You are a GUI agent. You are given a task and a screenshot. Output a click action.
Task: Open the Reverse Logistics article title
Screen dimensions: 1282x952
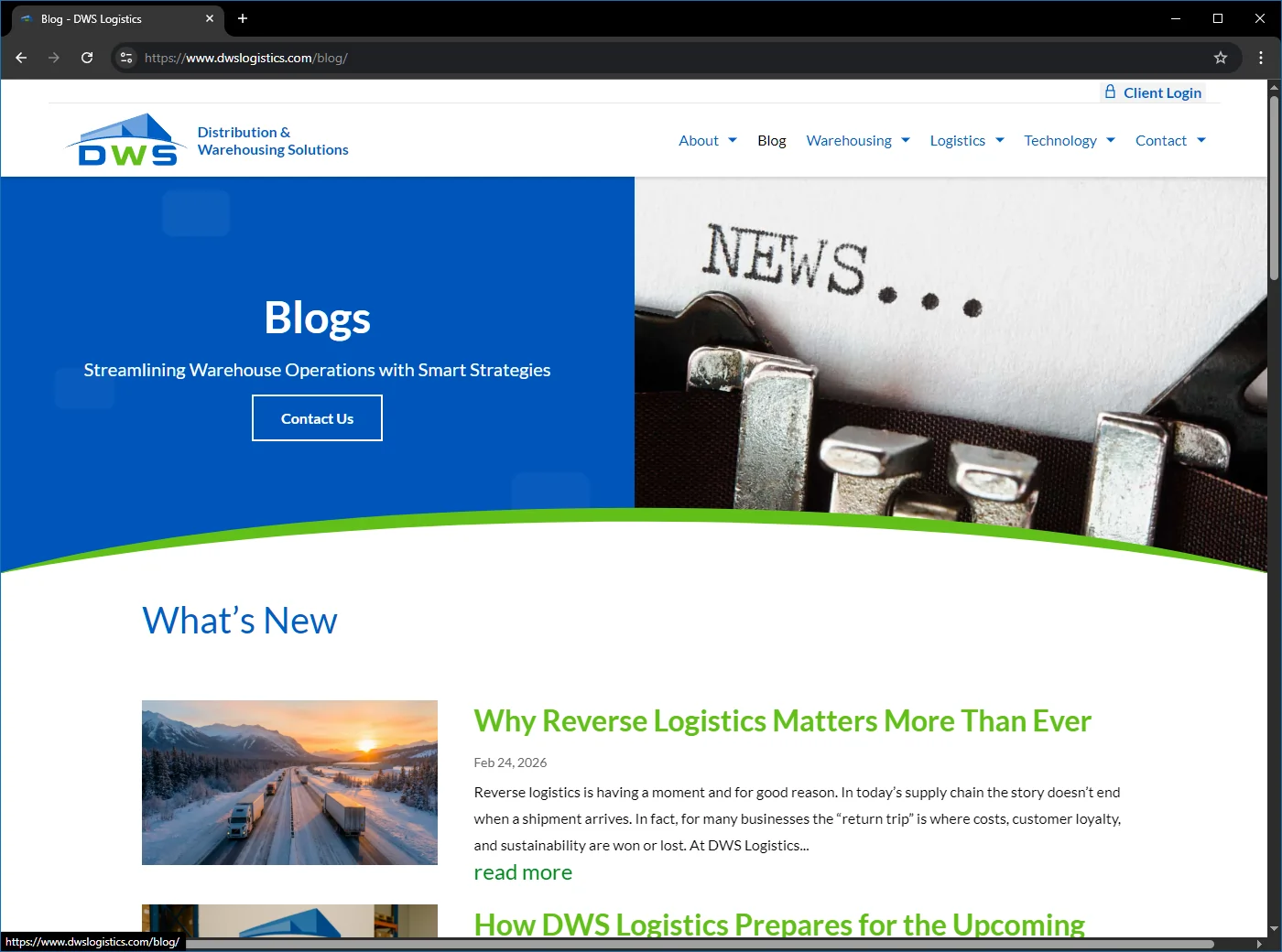pyautogui.click(x=783, y=721)
